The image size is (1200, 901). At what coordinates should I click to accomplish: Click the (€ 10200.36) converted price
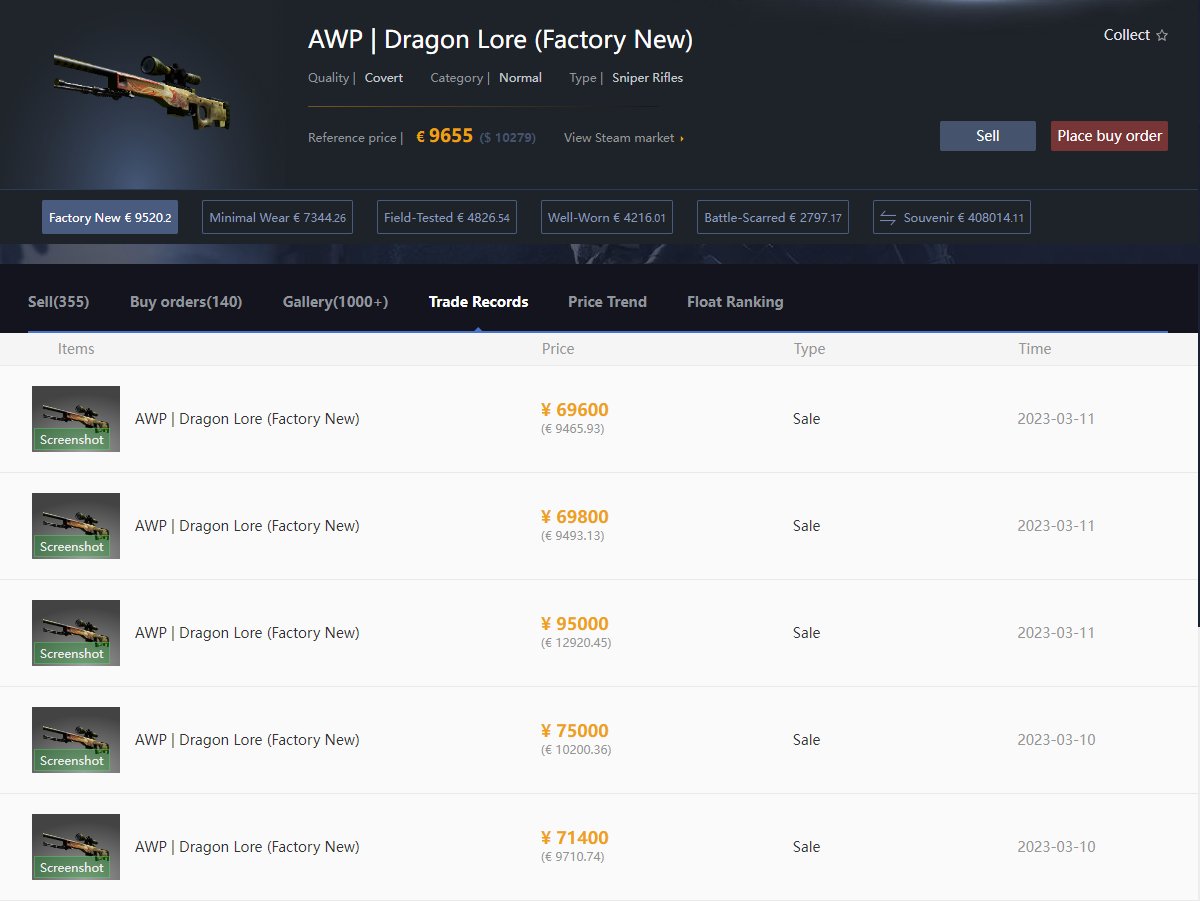click(576, 750)
